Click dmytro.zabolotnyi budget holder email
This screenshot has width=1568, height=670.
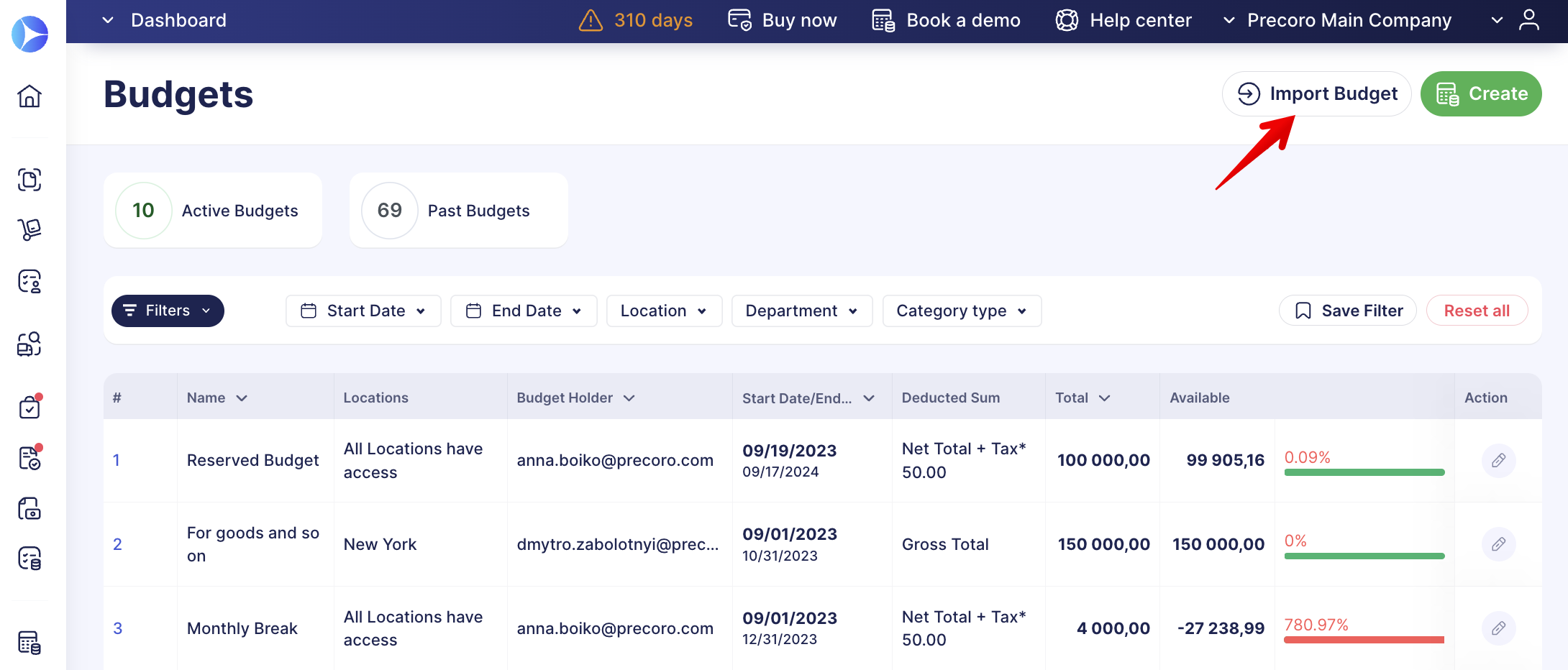(x=617, y=544)
